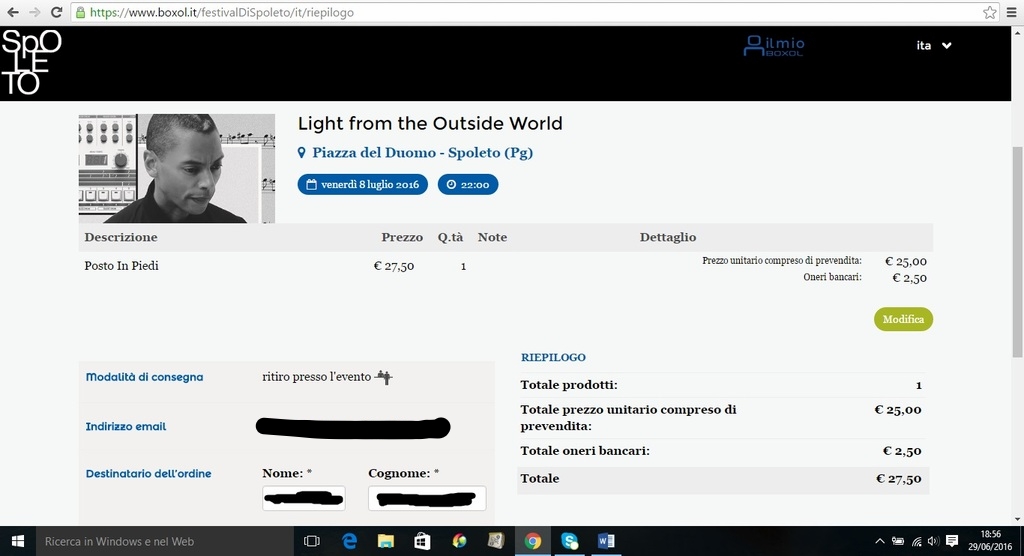1024x556 pixels.
Task: Reload the page with refresh icon
Action: [56, 12]
